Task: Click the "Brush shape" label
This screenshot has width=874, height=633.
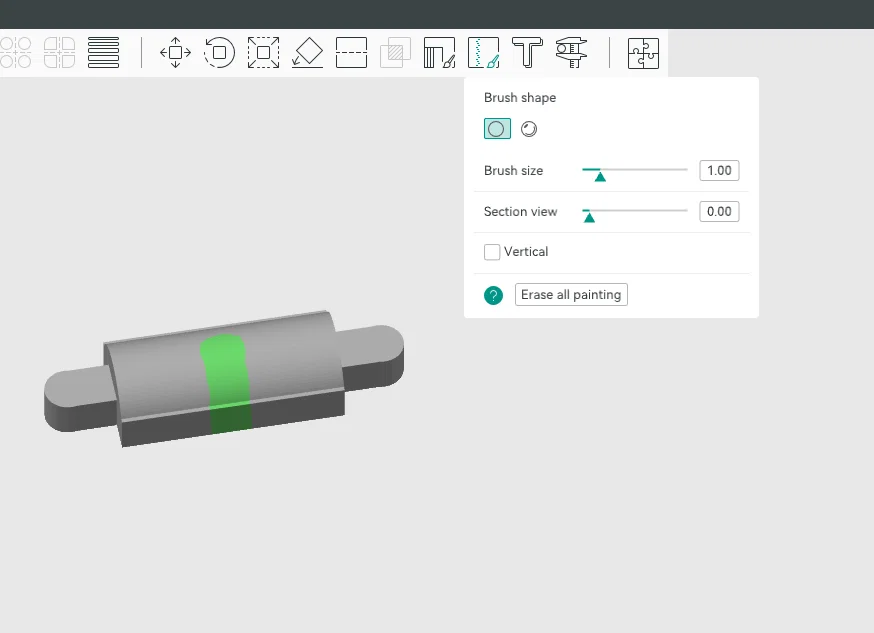Action: pos(520,98)
